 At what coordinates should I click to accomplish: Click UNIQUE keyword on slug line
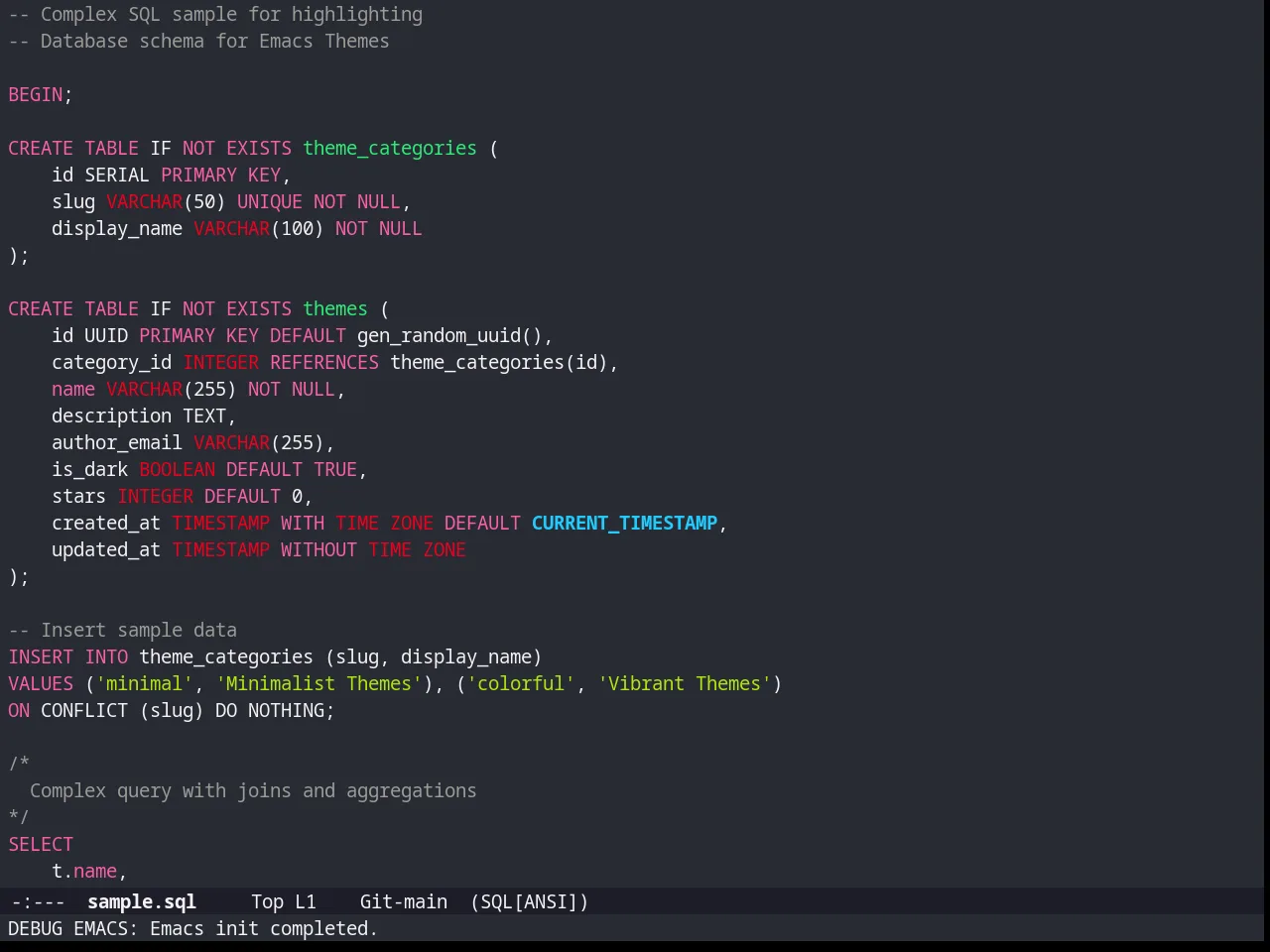pos(270,201)
